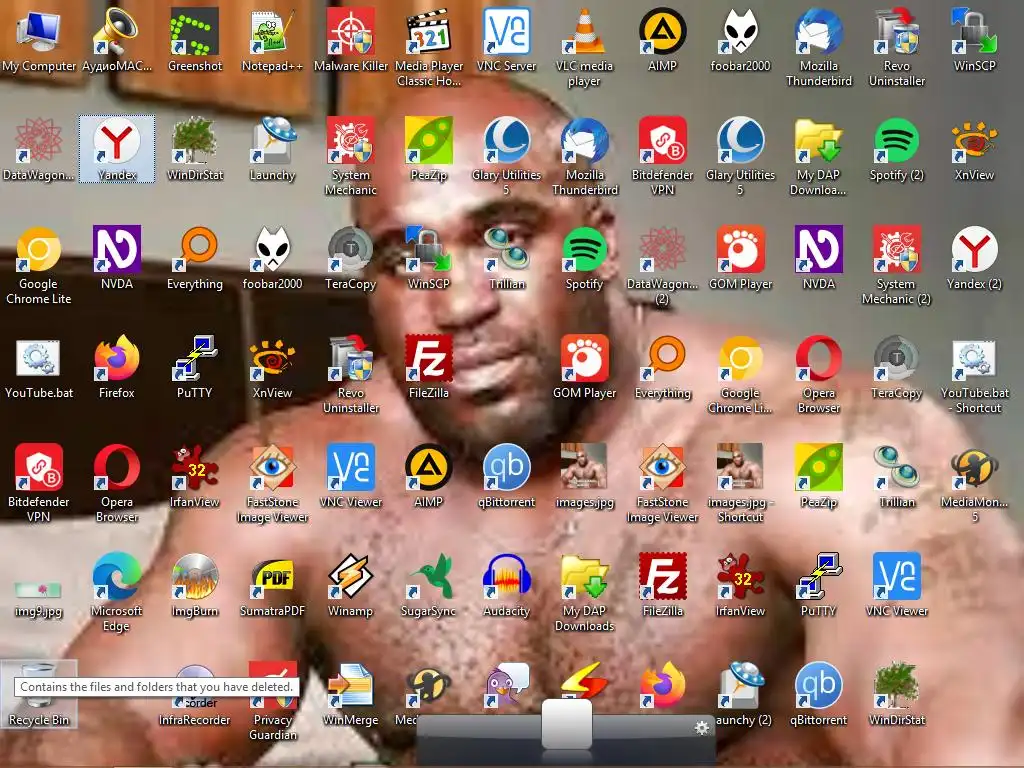
Task: Open the Launchy (2) icon behind the dock
Action: click(741, 695)
